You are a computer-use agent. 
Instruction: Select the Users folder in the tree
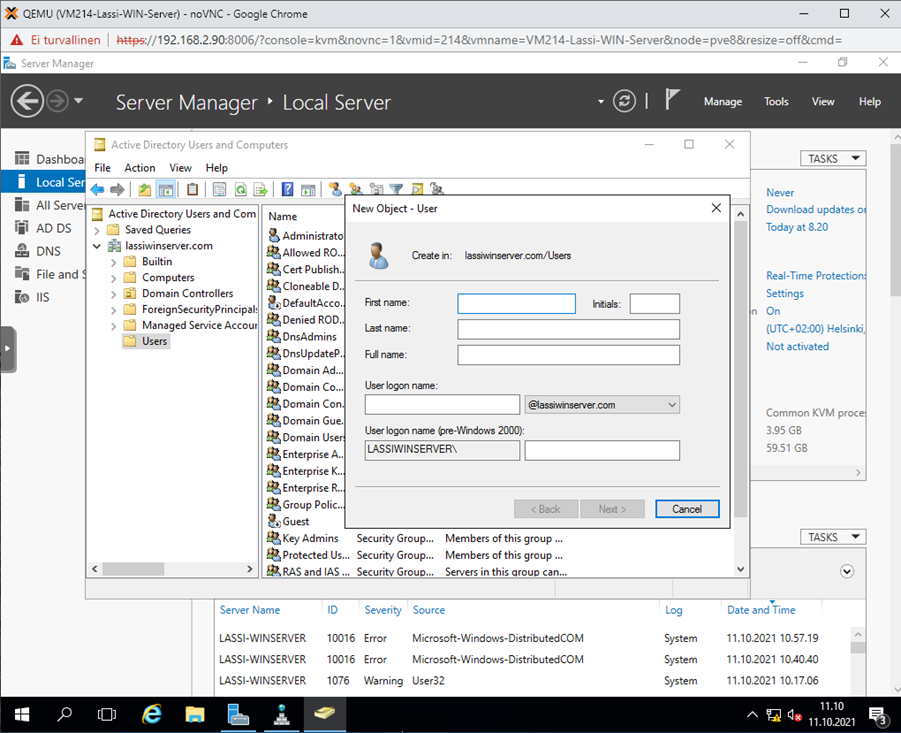146,341
